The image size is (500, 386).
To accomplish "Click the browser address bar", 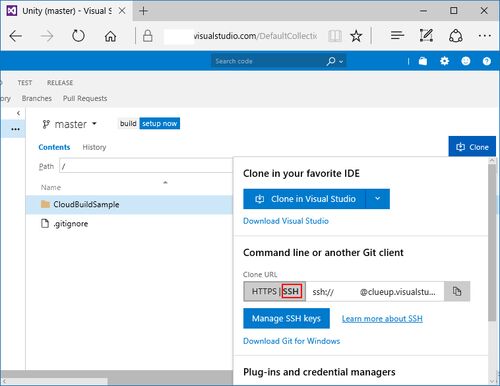I will pos(240,36).
